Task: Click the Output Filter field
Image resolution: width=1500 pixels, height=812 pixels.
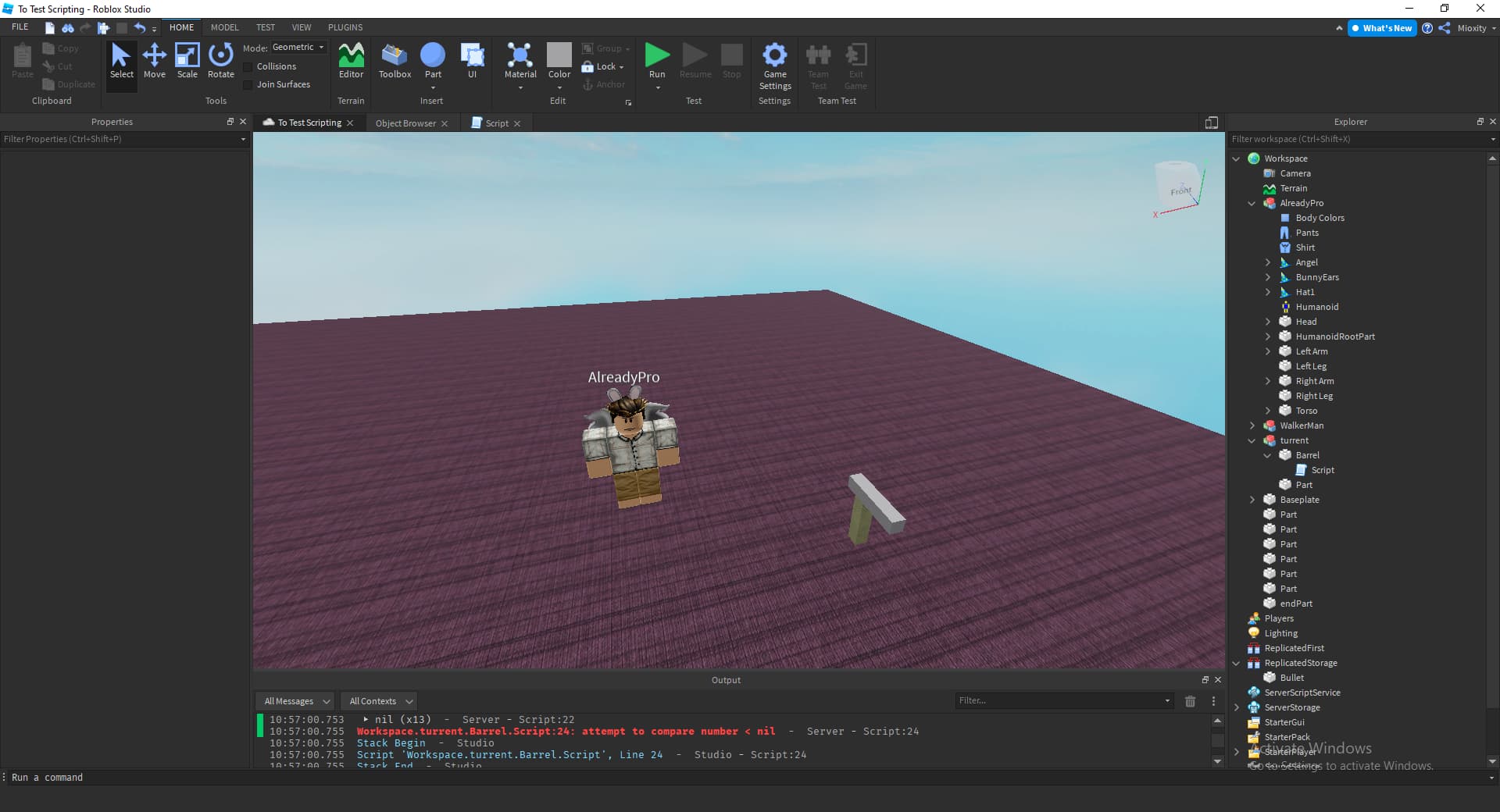Action: click(1064, 700)
